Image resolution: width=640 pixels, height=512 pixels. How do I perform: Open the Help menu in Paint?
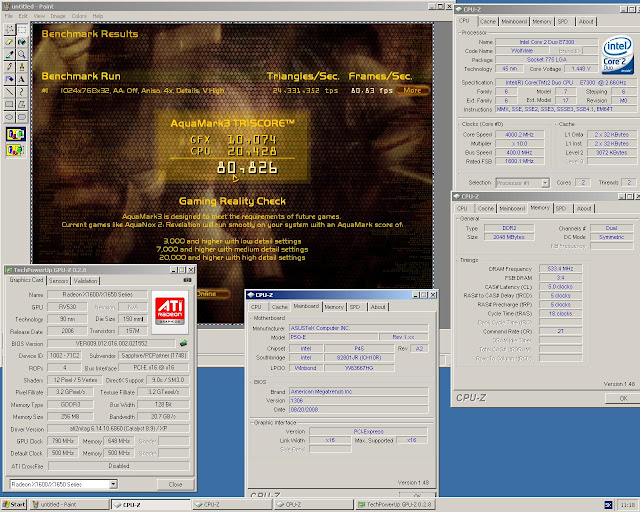98,16
